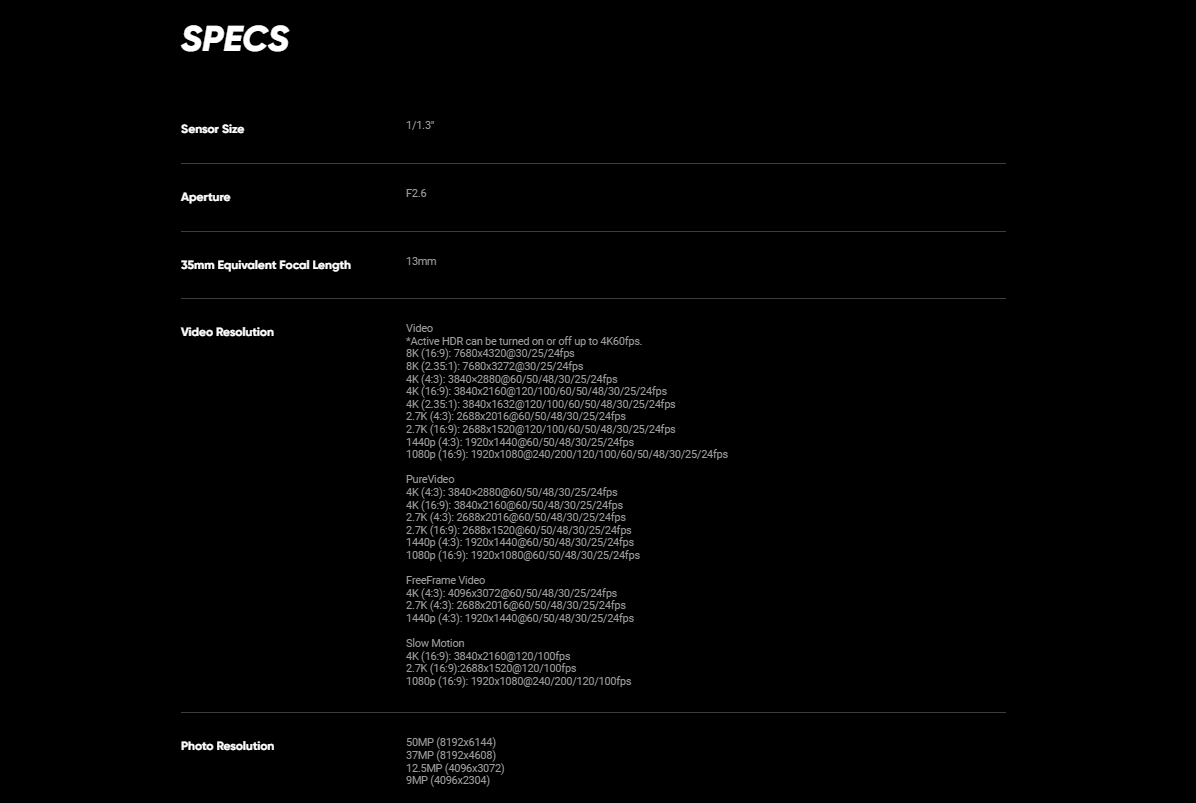Click the 1/1.3" sensor size value
This screenshot has height=803, width=1196.
(x=420, y=125)
